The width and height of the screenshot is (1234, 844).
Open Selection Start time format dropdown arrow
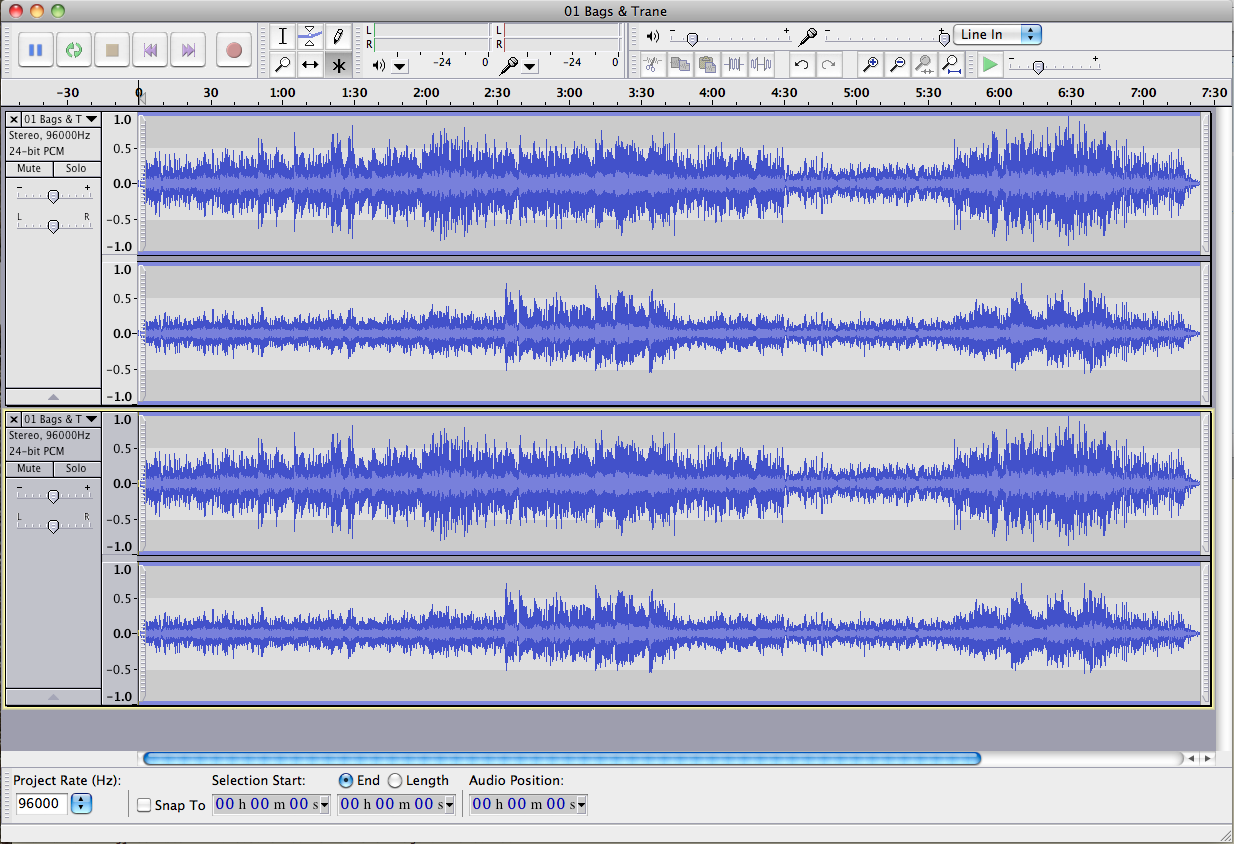tap(324, 805)
